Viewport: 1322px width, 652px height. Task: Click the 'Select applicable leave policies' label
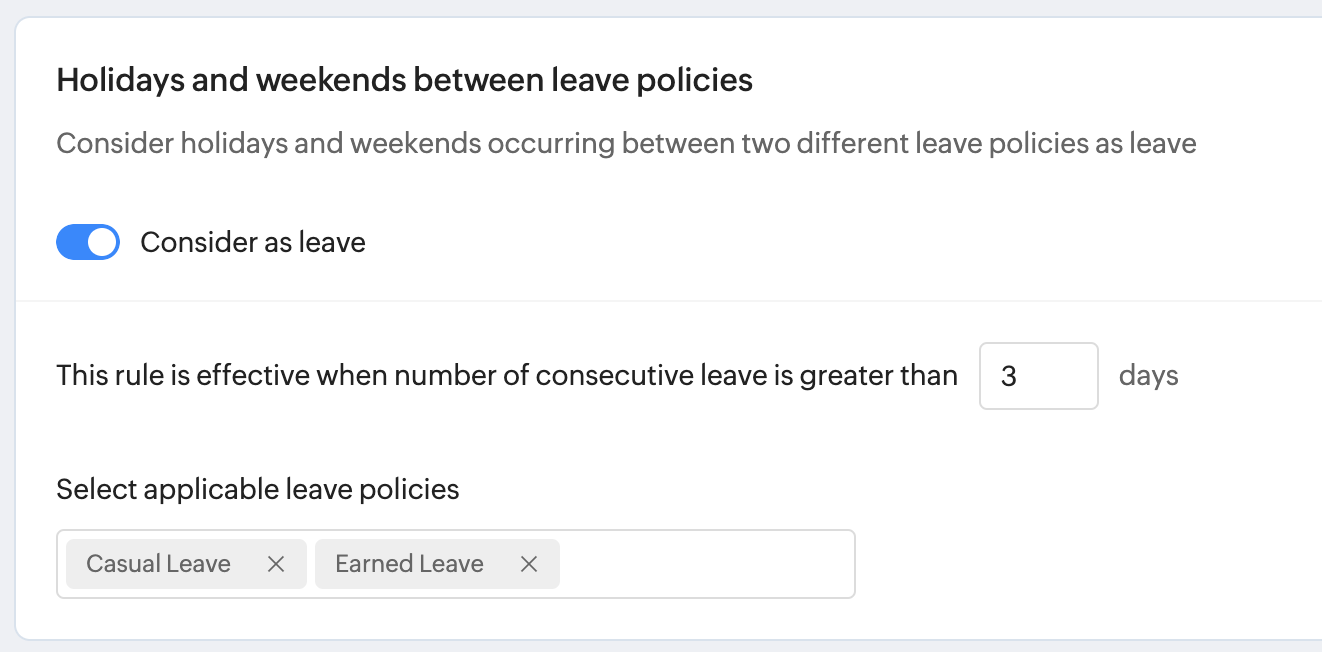[x=257, y=489]
